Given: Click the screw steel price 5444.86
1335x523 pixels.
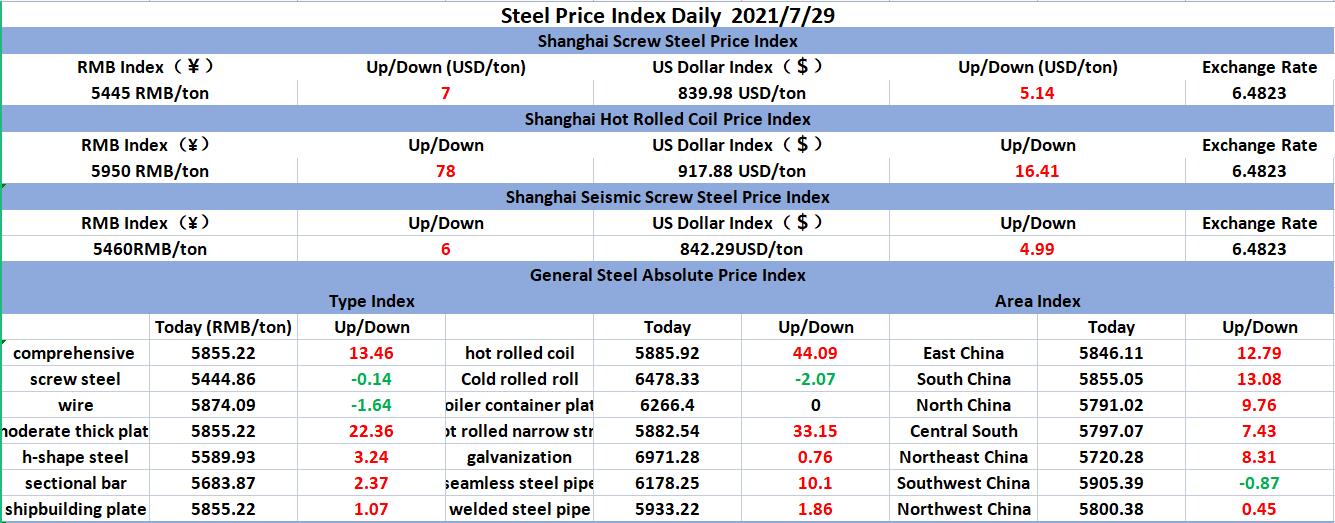Looking at the screenshot, I should (223, 379).
